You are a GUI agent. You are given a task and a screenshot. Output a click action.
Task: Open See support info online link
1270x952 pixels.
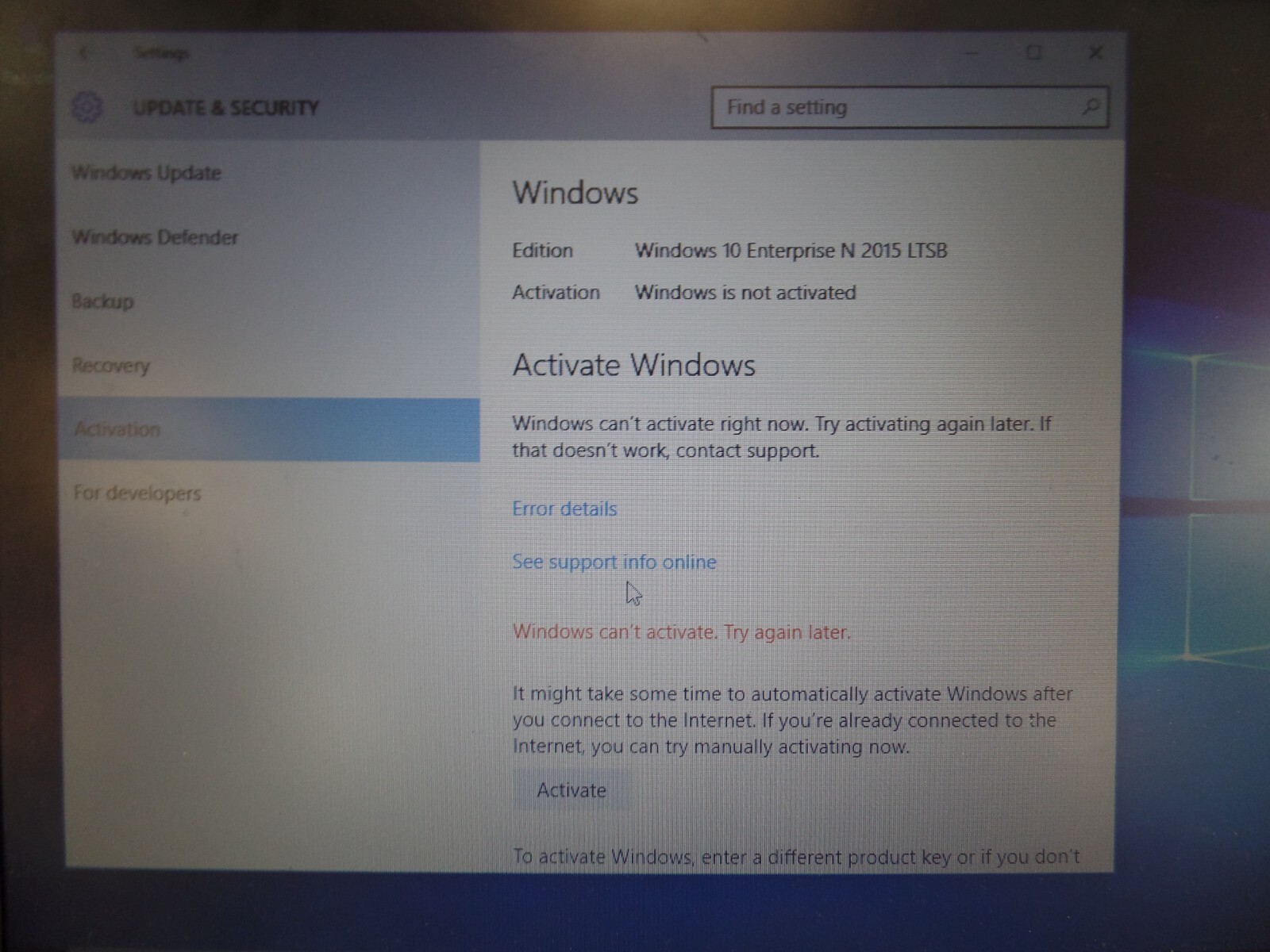pos(614,562)
